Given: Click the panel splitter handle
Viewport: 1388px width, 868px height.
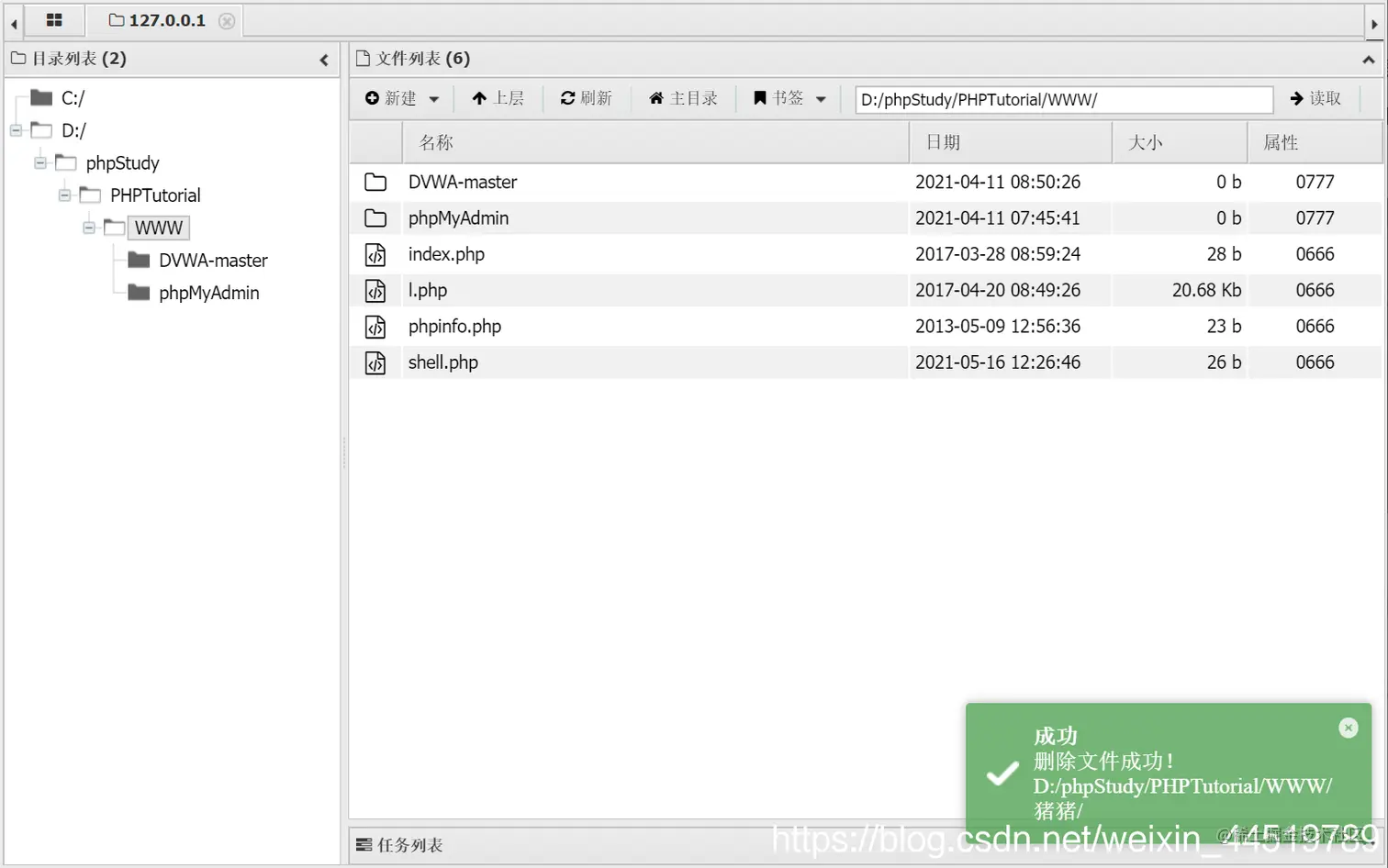Looking at the screenshot, I should [344, 452].
